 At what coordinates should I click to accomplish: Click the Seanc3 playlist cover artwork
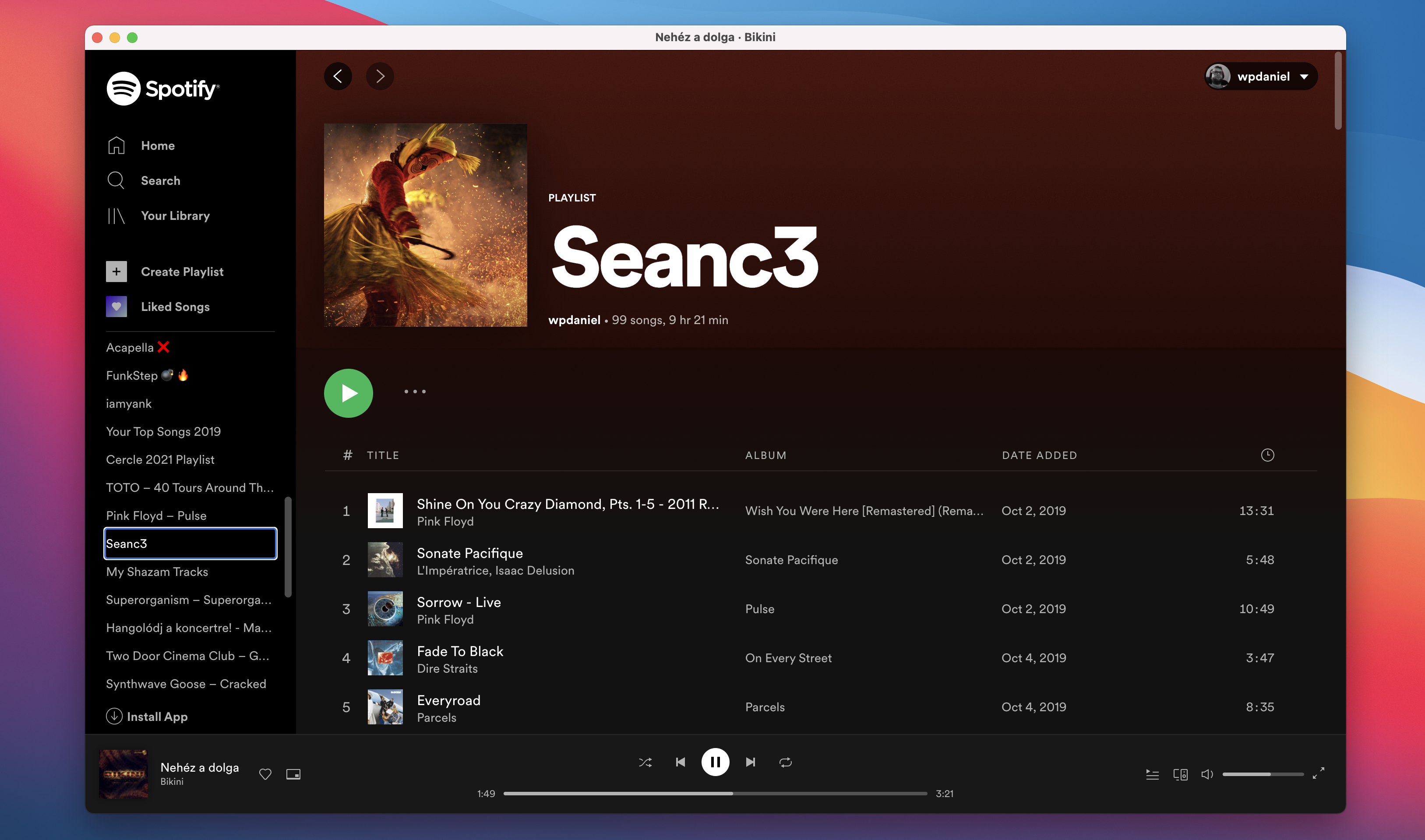click(426, 225)
